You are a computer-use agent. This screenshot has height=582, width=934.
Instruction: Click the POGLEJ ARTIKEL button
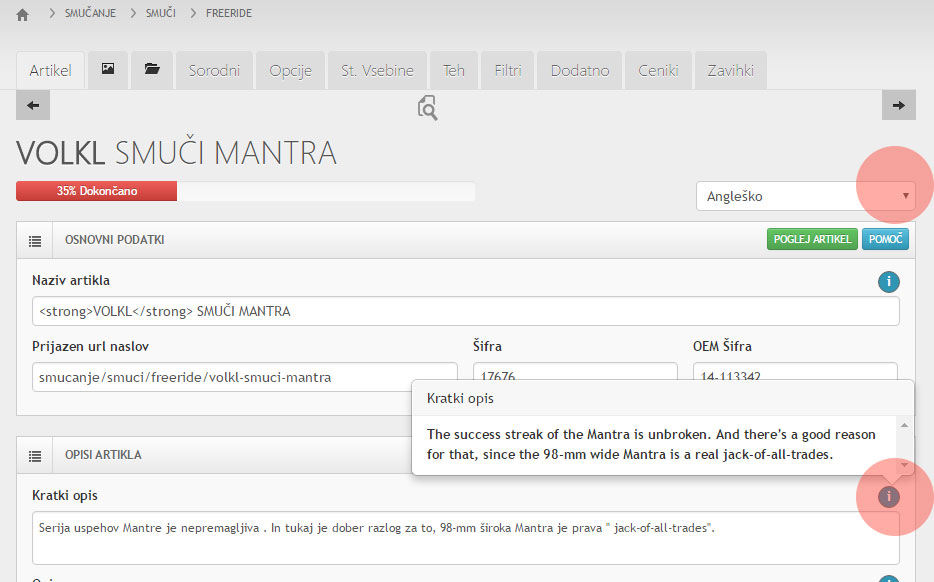(x=812, y=239)
